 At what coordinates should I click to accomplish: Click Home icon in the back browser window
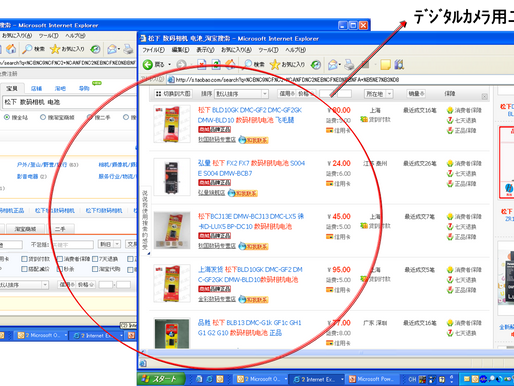click(11, 49)
